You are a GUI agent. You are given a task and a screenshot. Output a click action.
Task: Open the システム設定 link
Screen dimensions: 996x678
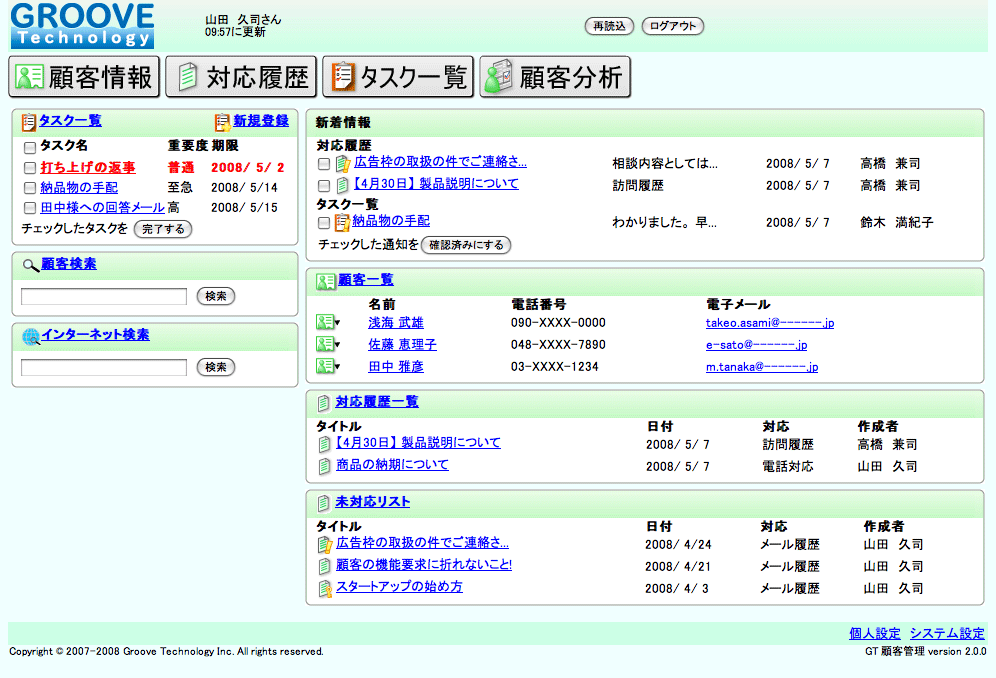947,633
